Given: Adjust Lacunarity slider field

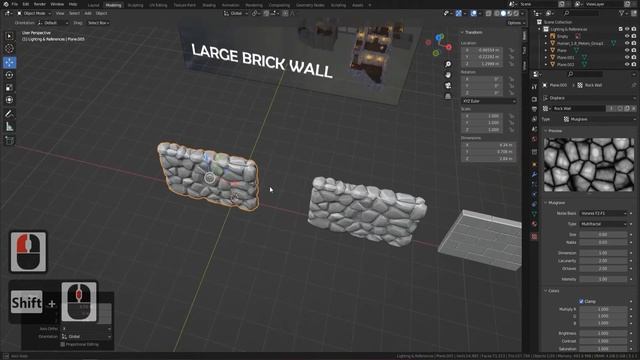Looking at the screenshot, I should [x=603, y=260].
